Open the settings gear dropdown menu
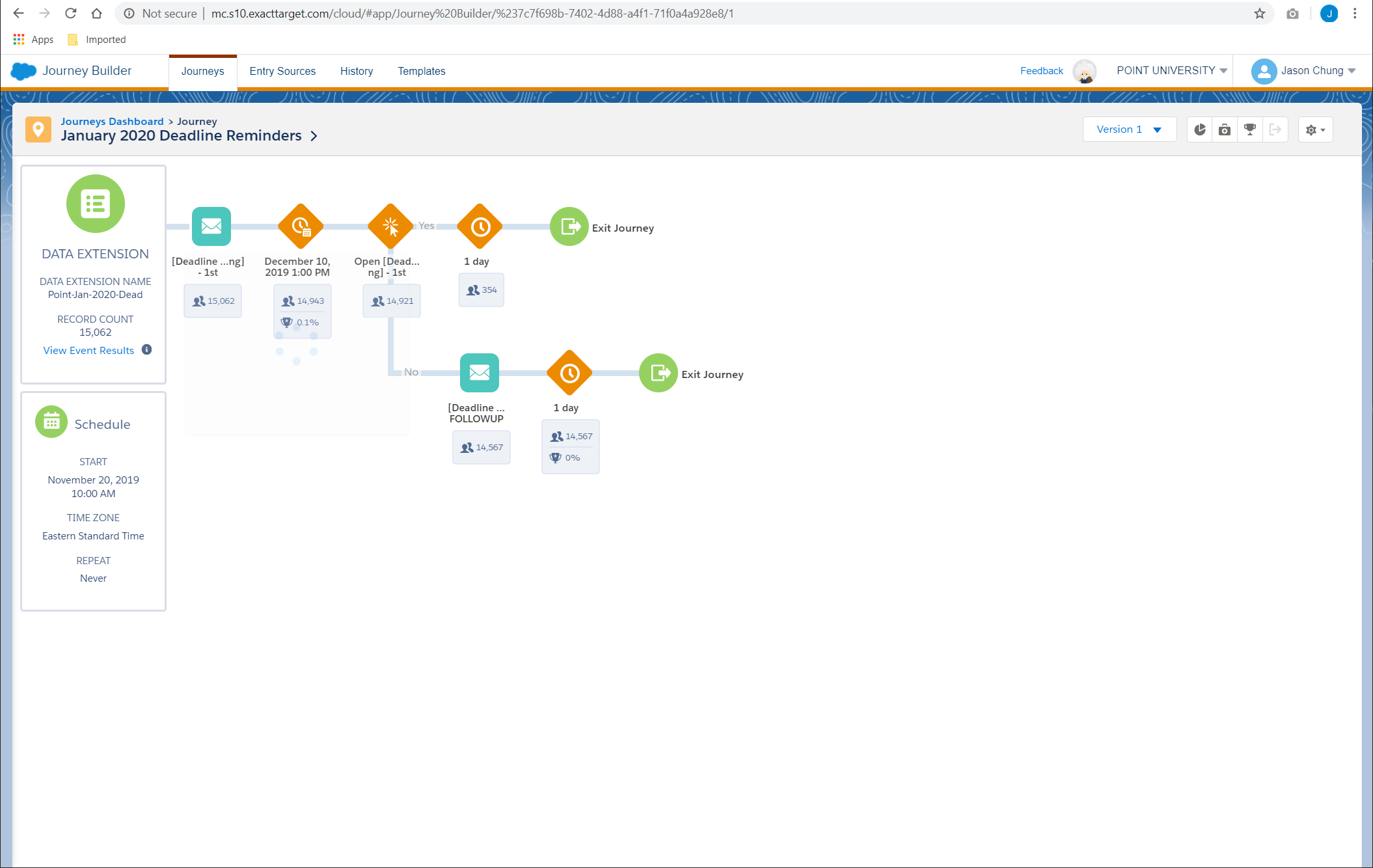1373x868 pixels. coord(1315,129)
